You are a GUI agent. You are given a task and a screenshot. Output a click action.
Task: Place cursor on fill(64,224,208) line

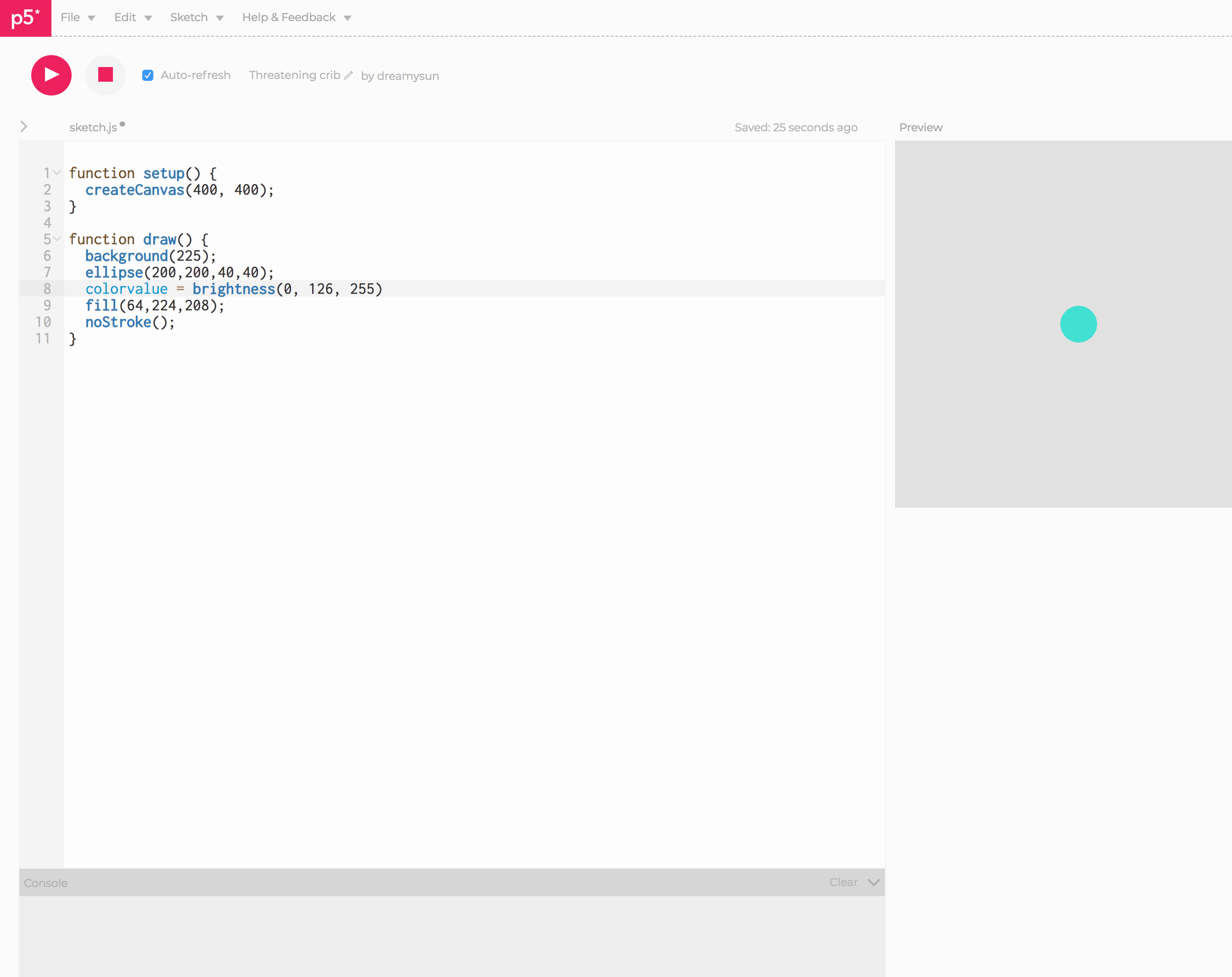(x=155, y=306)
